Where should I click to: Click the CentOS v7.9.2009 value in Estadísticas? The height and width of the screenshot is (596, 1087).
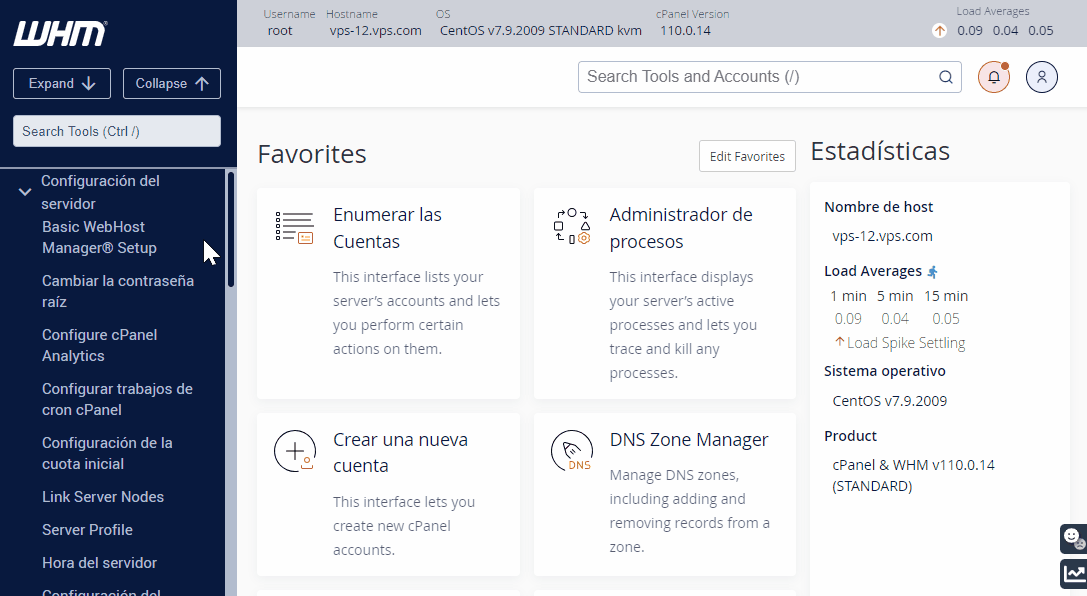pyautogui.click(x=889, y=401)
